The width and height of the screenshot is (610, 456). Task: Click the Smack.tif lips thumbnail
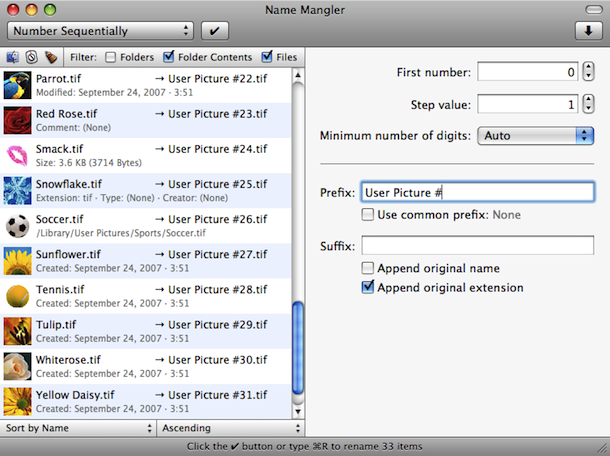[x=18, y=156]
